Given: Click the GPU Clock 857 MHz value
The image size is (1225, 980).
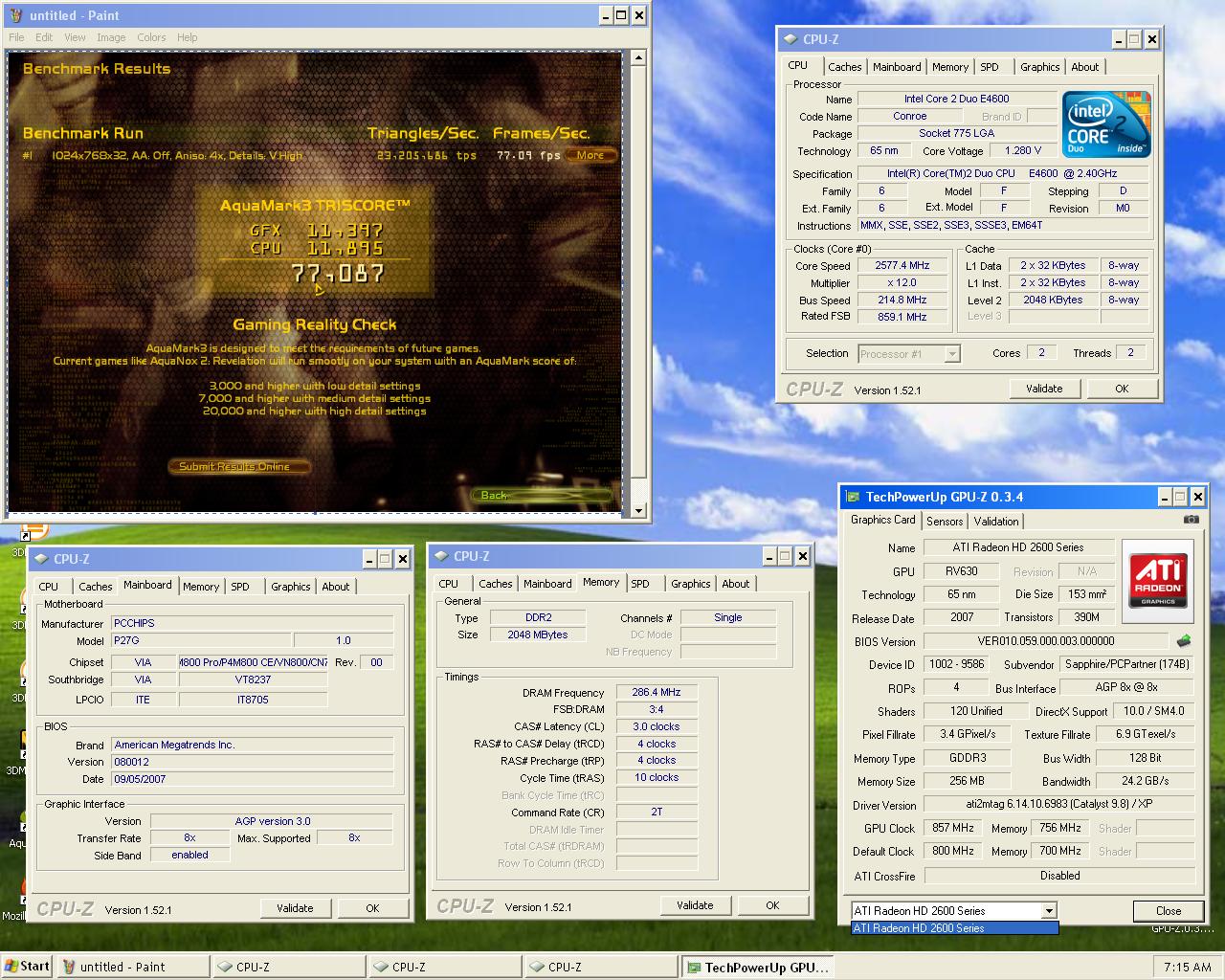Looking at the screenshot, I should [953, 829].
